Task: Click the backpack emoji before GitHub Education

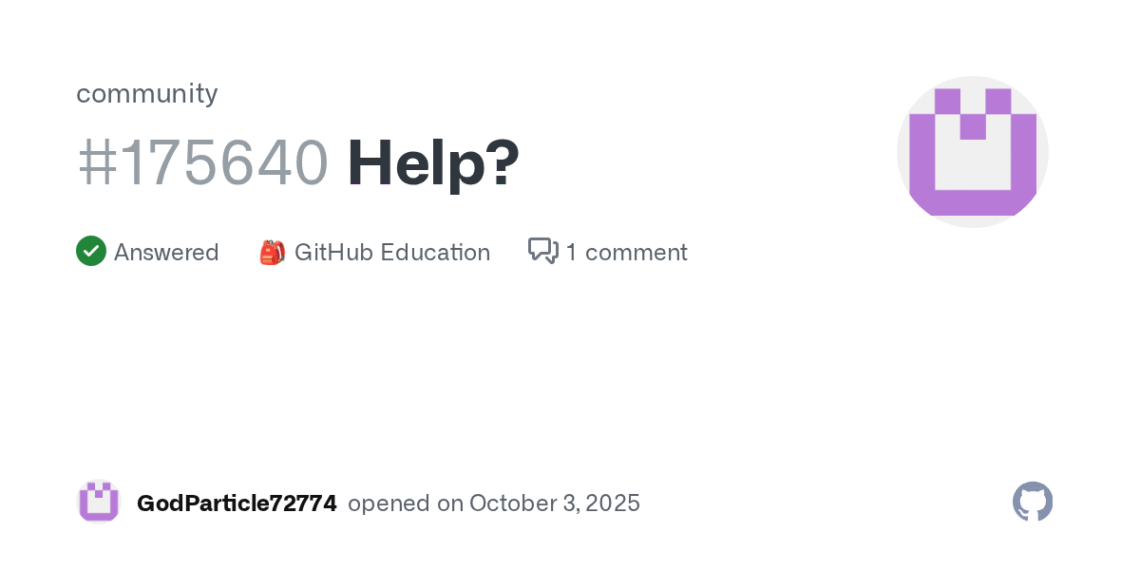Action: (272, 252)
